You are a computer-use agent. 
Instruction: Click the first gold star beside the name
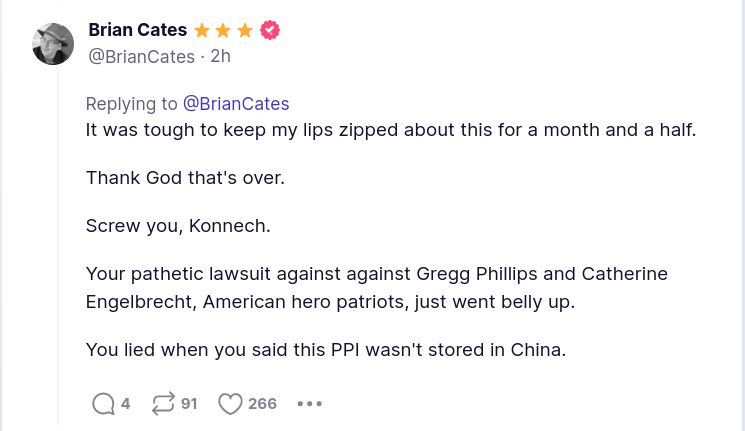pyautogui.click(x=203, y=30)
